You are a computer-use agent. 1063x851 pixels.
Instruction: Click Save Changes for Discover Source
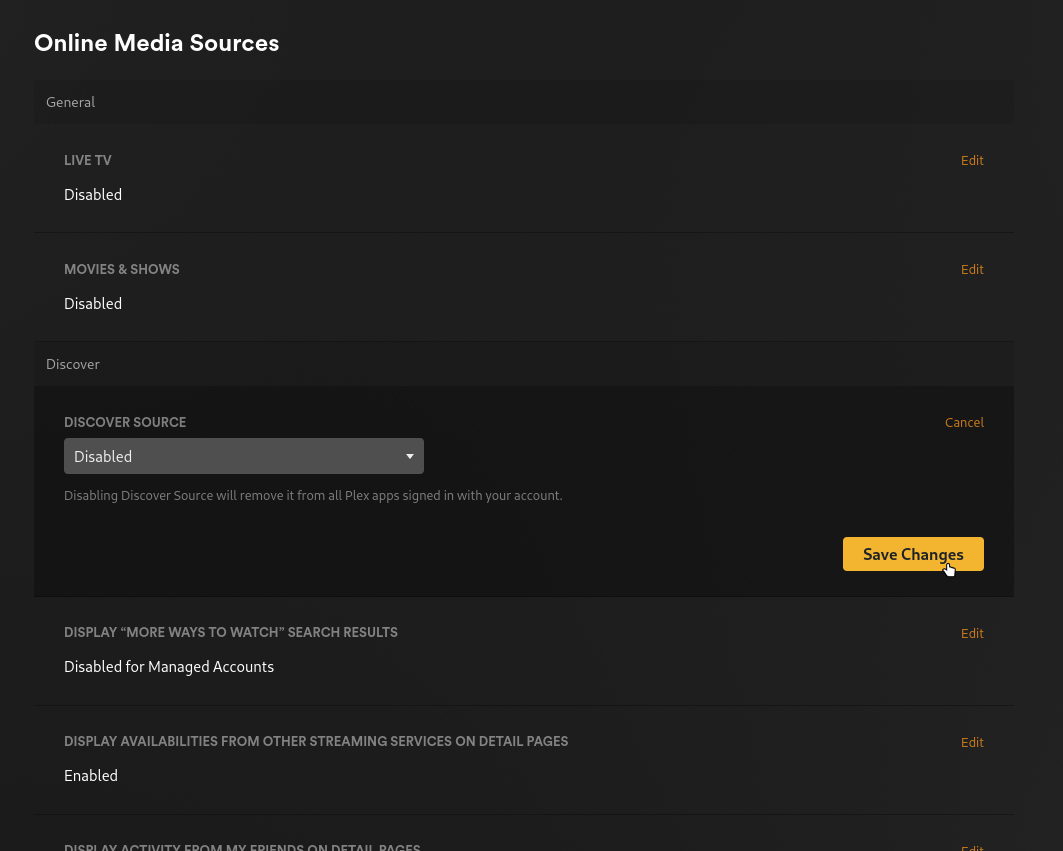click(912, 554)
